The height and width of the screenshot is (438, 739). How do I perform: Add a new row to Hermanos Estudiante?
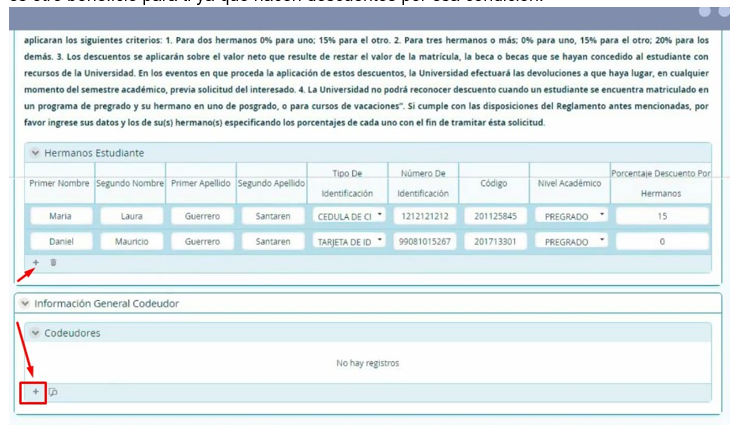coord(36,263)
